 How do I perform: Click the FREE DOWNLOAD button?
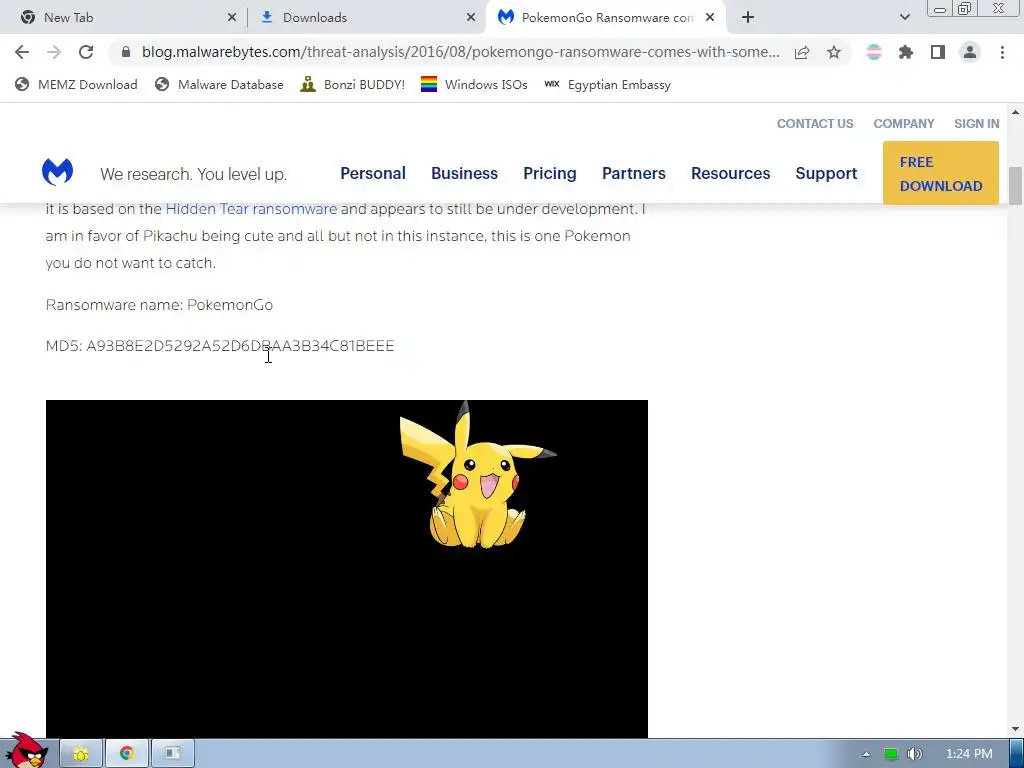click(940, 174)
